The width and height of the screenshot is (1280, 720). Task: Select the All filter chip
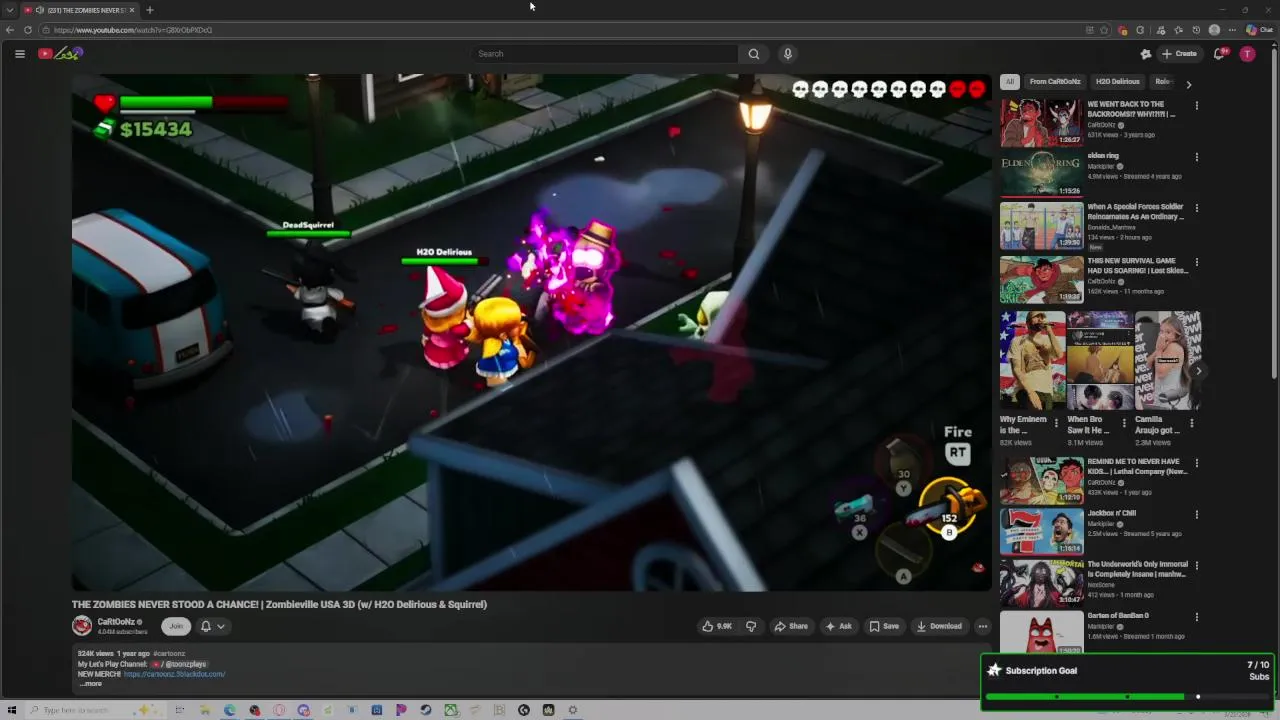[x=1010, y=82]
